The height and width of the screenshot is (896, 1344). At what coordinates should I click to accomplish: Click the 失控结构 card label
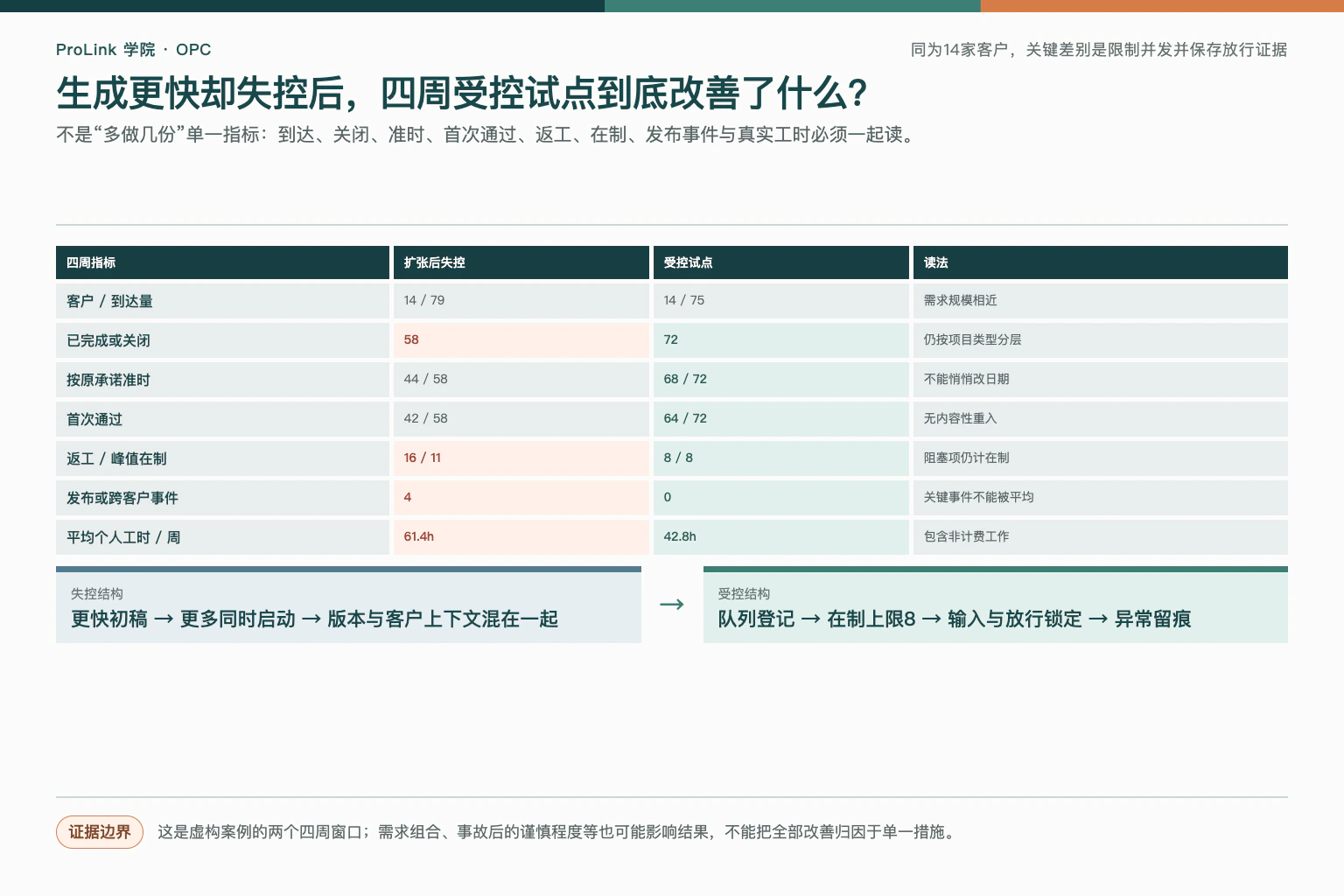(97, 593)
